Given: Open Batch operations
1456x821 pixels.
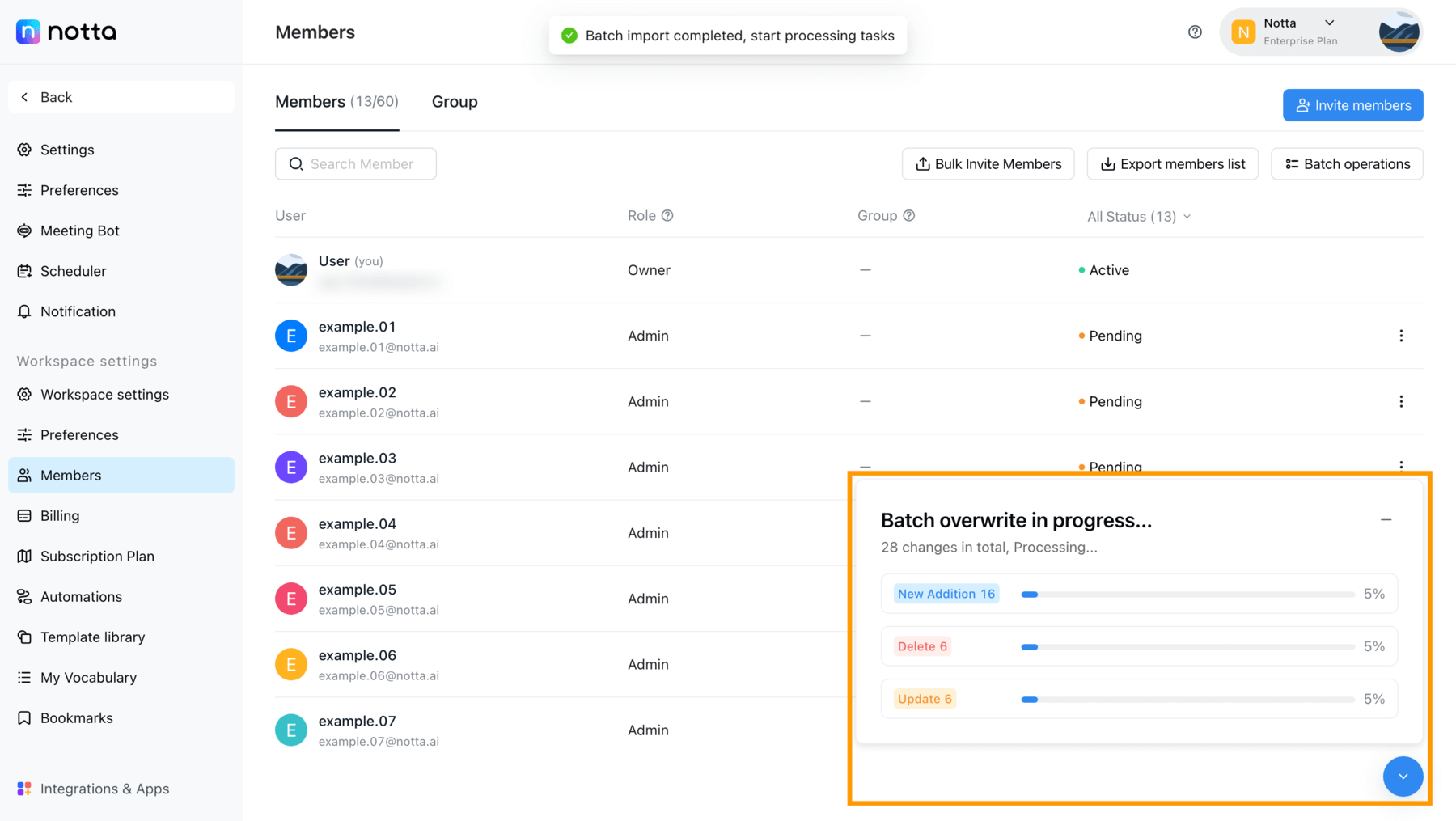Looking at the screenshot, I should tap(1347, 163).
